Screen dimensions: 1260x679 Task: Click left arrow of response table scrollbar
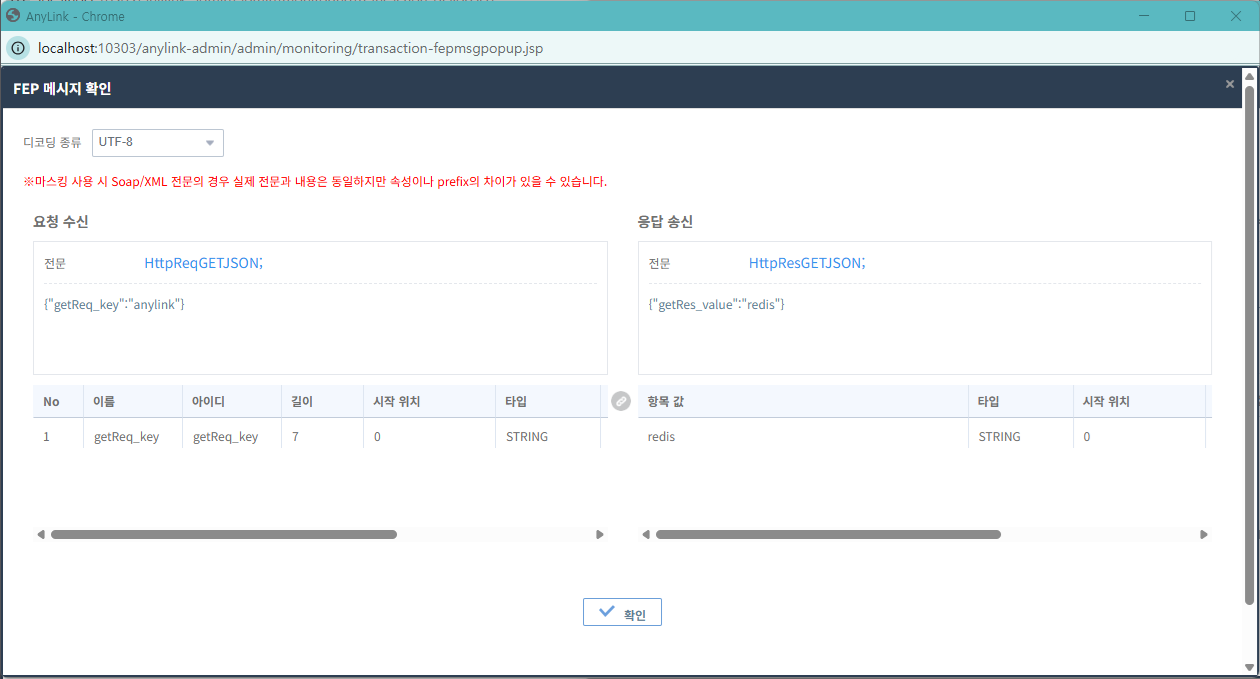pos(646,535)
